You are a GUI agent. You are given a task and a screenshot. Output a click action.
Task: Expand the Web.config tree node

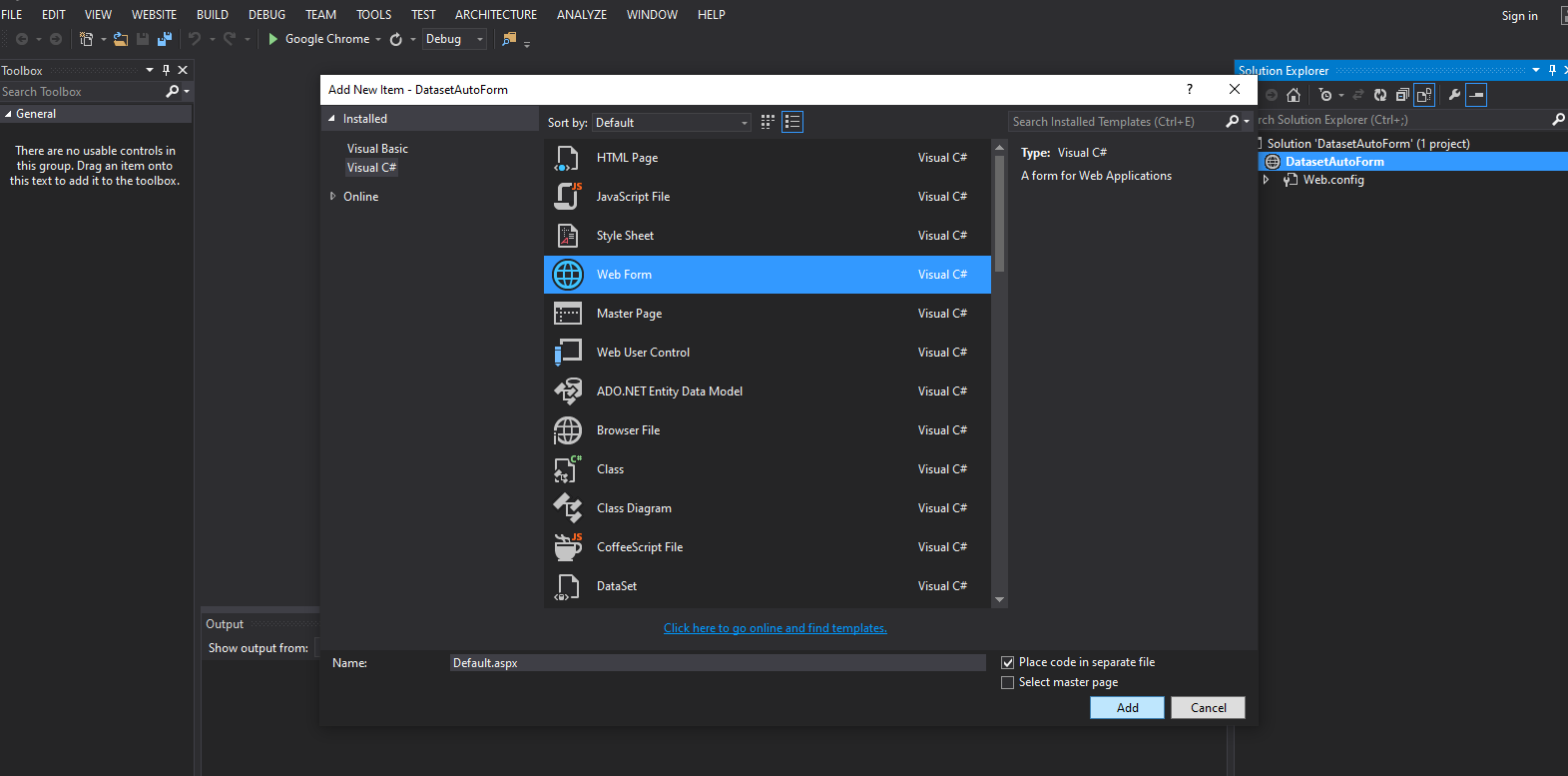[1266, 180]
